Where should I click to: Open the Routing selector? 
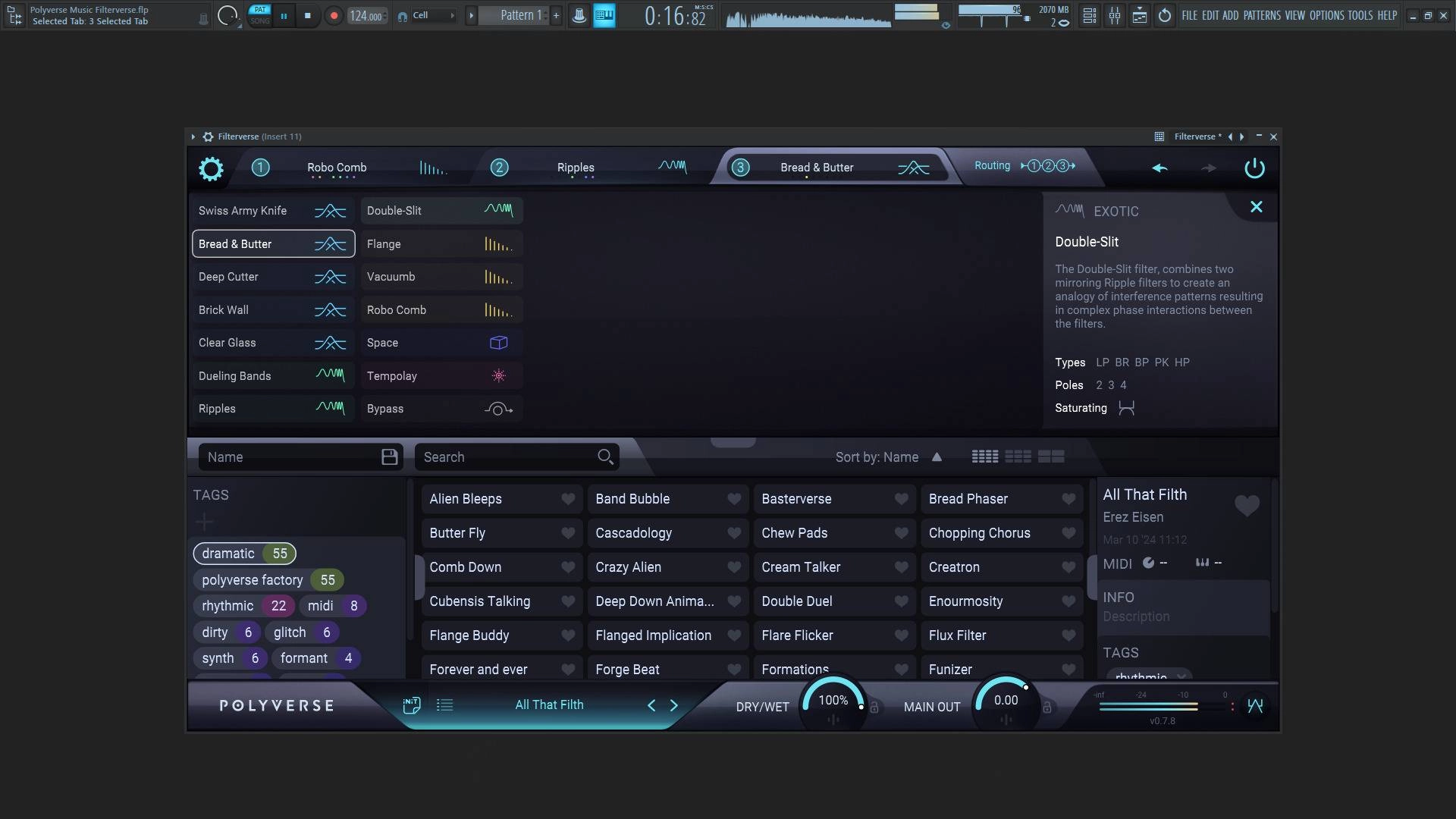pos(1025,165)
